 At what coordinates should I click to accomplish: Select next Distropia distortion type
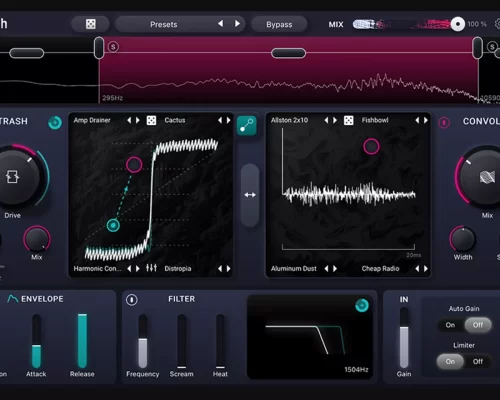pos(229,268)
